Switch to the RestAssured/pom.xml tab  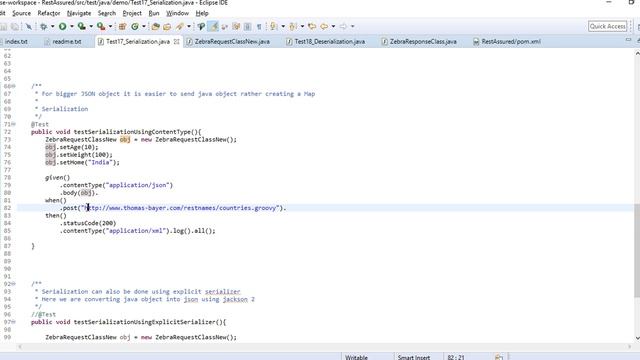pyautogui.click(x=507, y=42)
